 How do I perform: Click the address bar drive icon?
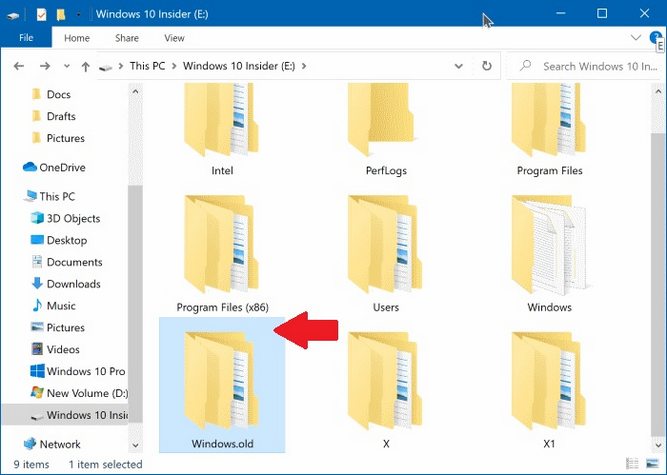[x=105, y=67]
